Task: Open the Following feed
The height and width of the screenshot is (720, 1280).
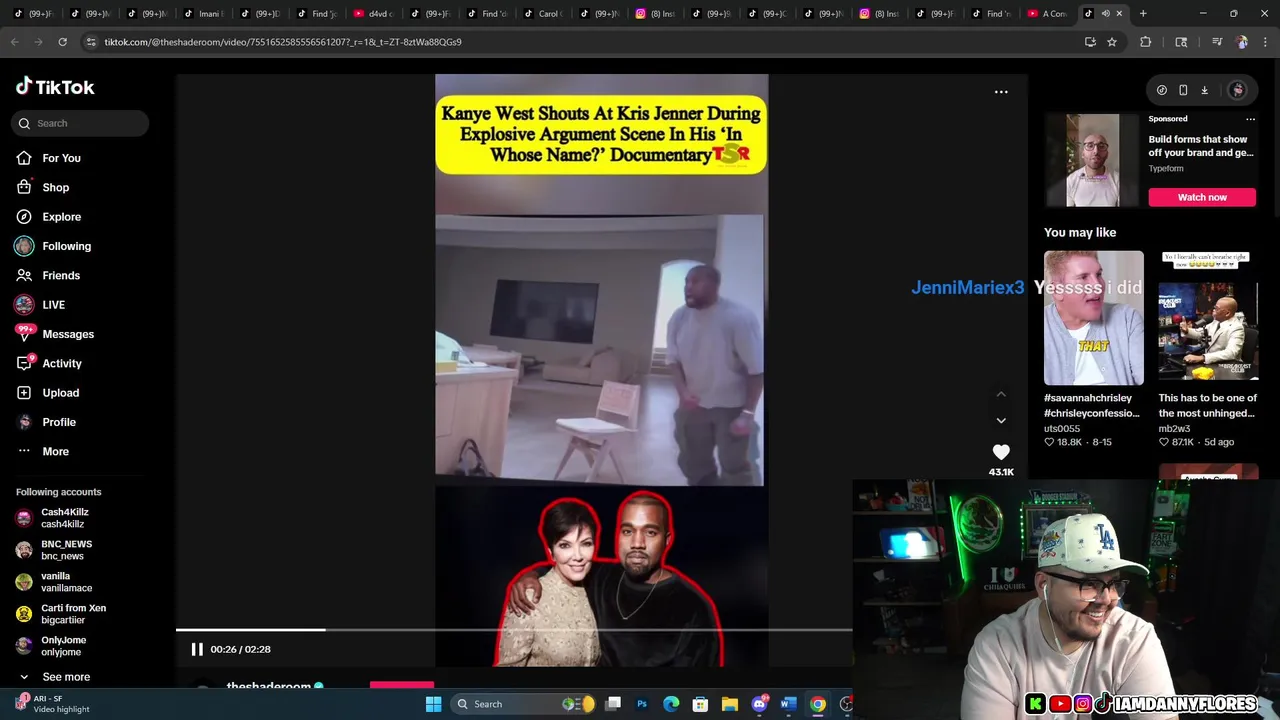Action: (66, 246)
